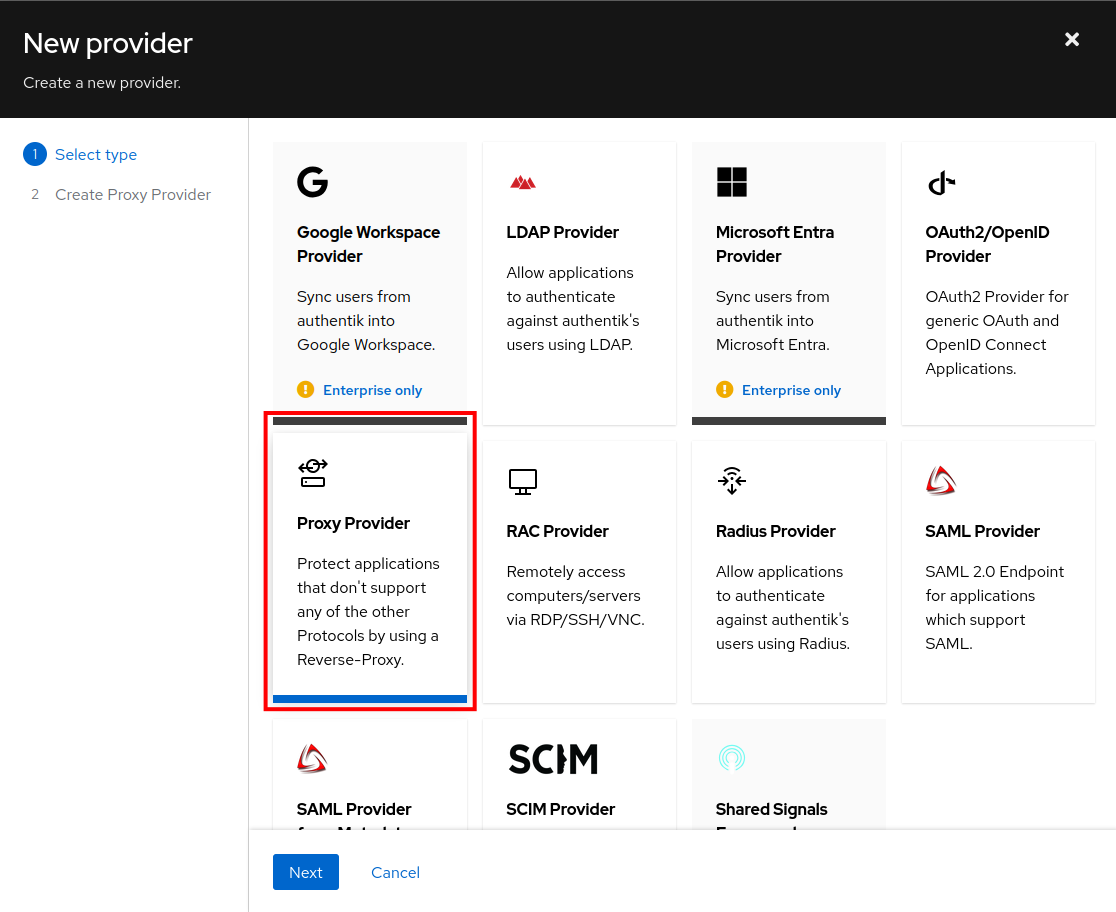Click the Radius Provider signal icon
Screen dimensions: 1116x912
731,481
